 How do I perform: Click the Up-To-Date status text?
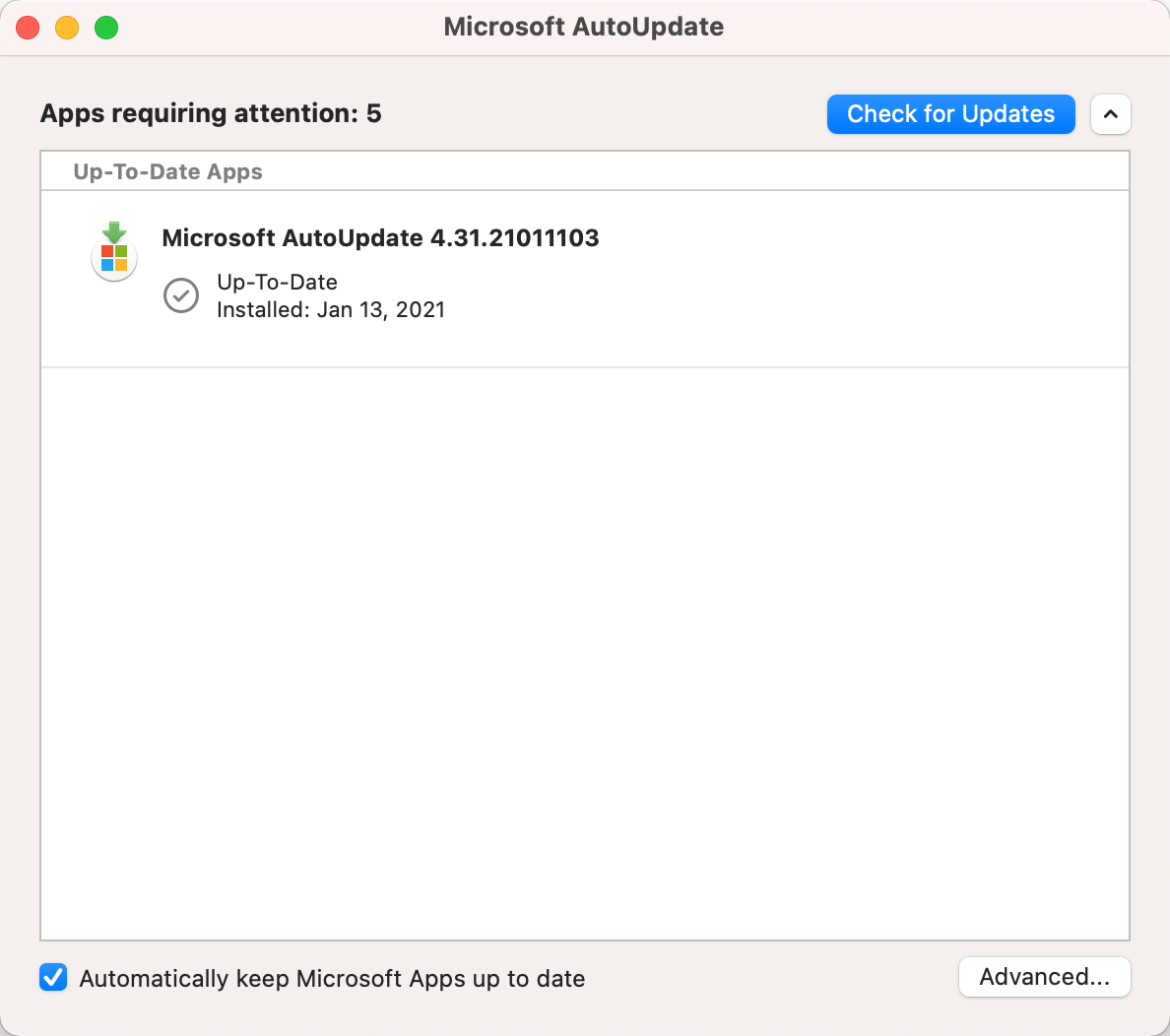[x=277, y=282]
